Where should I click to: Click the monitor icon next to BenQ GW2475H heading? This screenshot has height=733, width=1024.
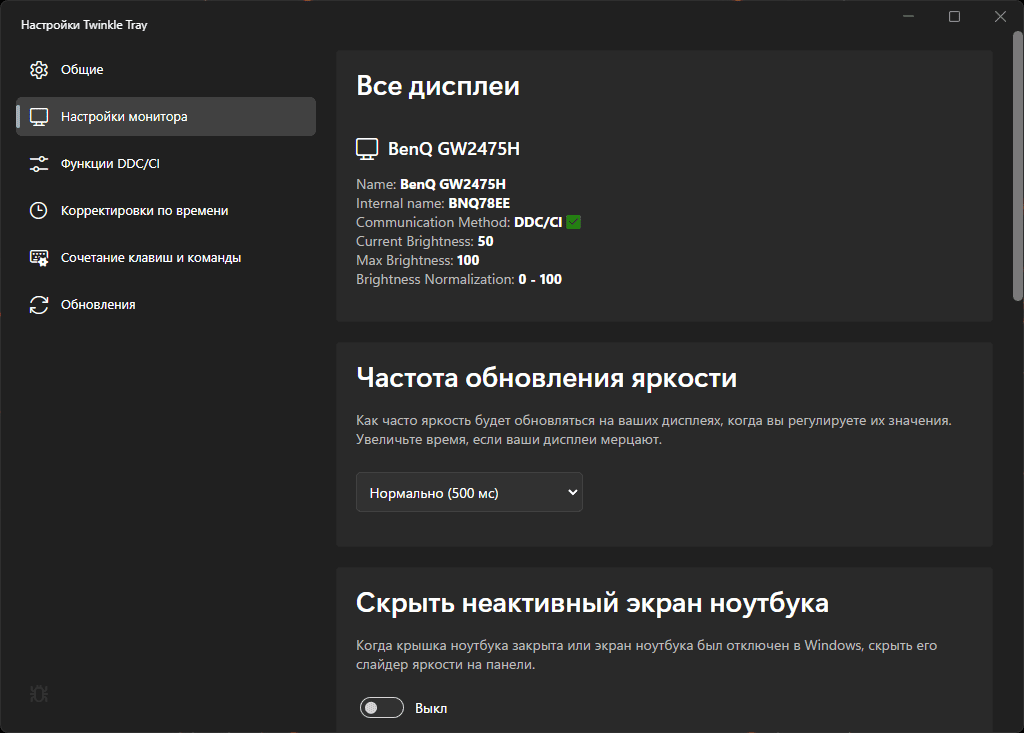[367, 149]
